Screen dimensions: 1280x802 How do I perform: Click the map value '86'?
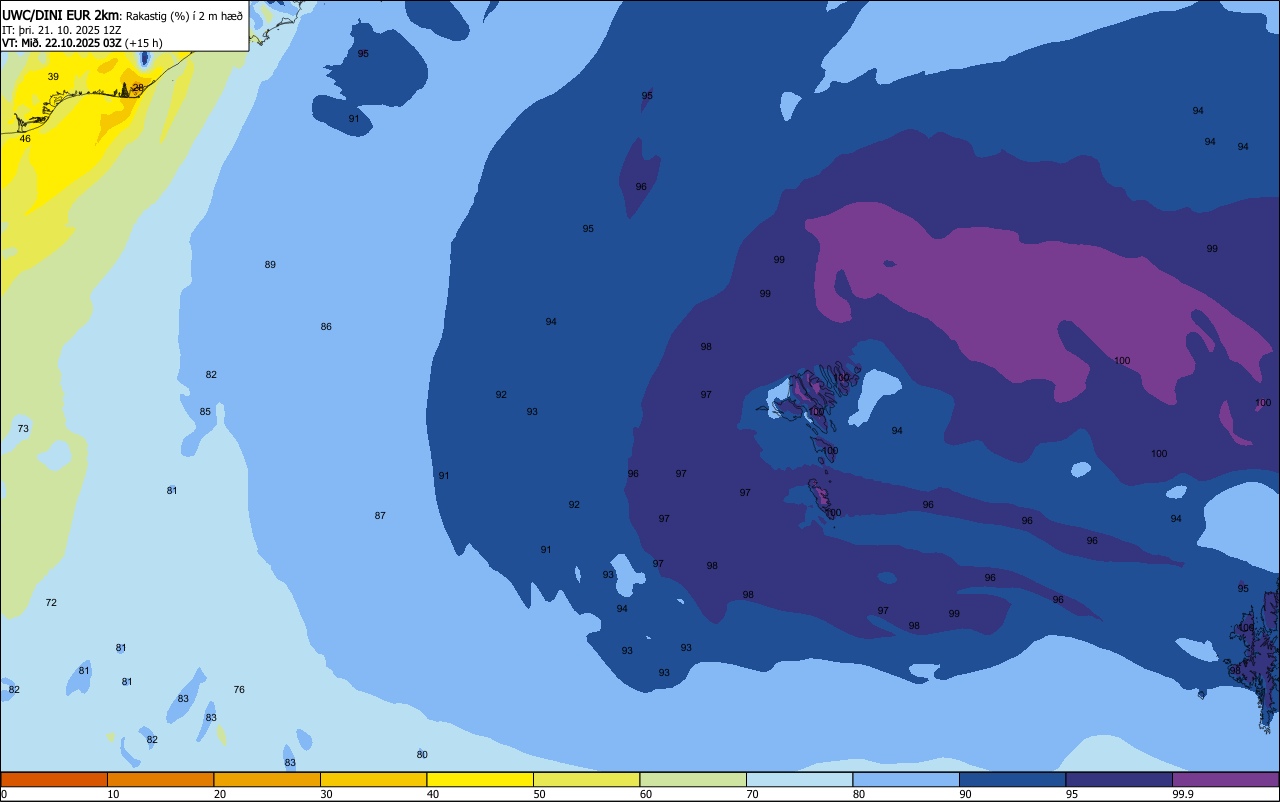tap(326, 327)
